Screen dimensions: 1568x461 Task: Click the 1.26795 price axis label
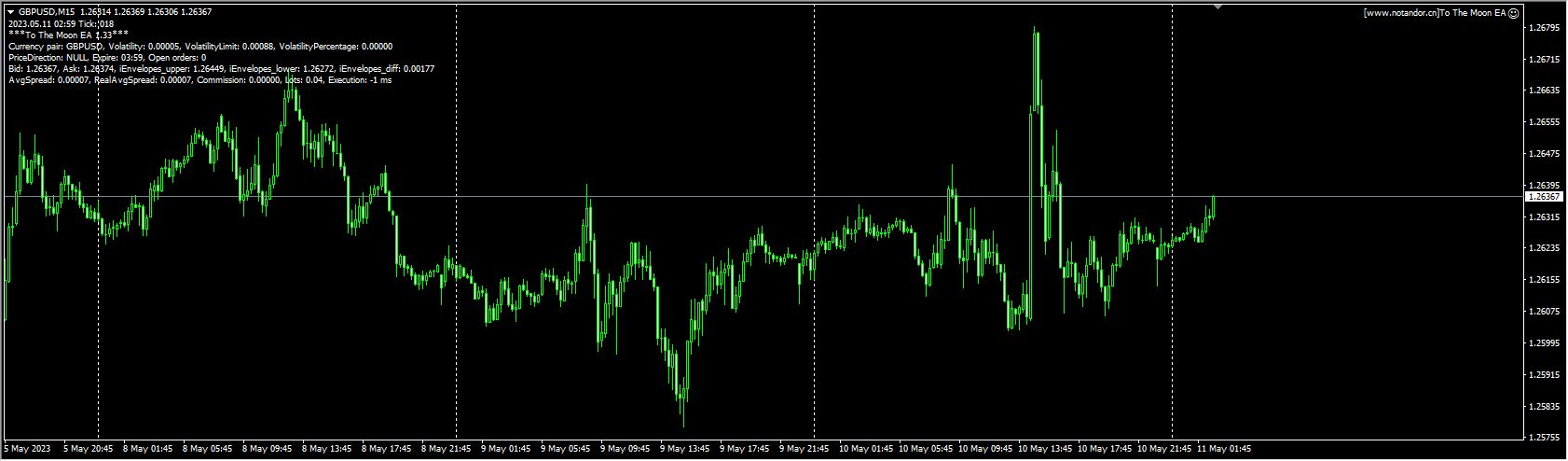(x=1545, y=28)
